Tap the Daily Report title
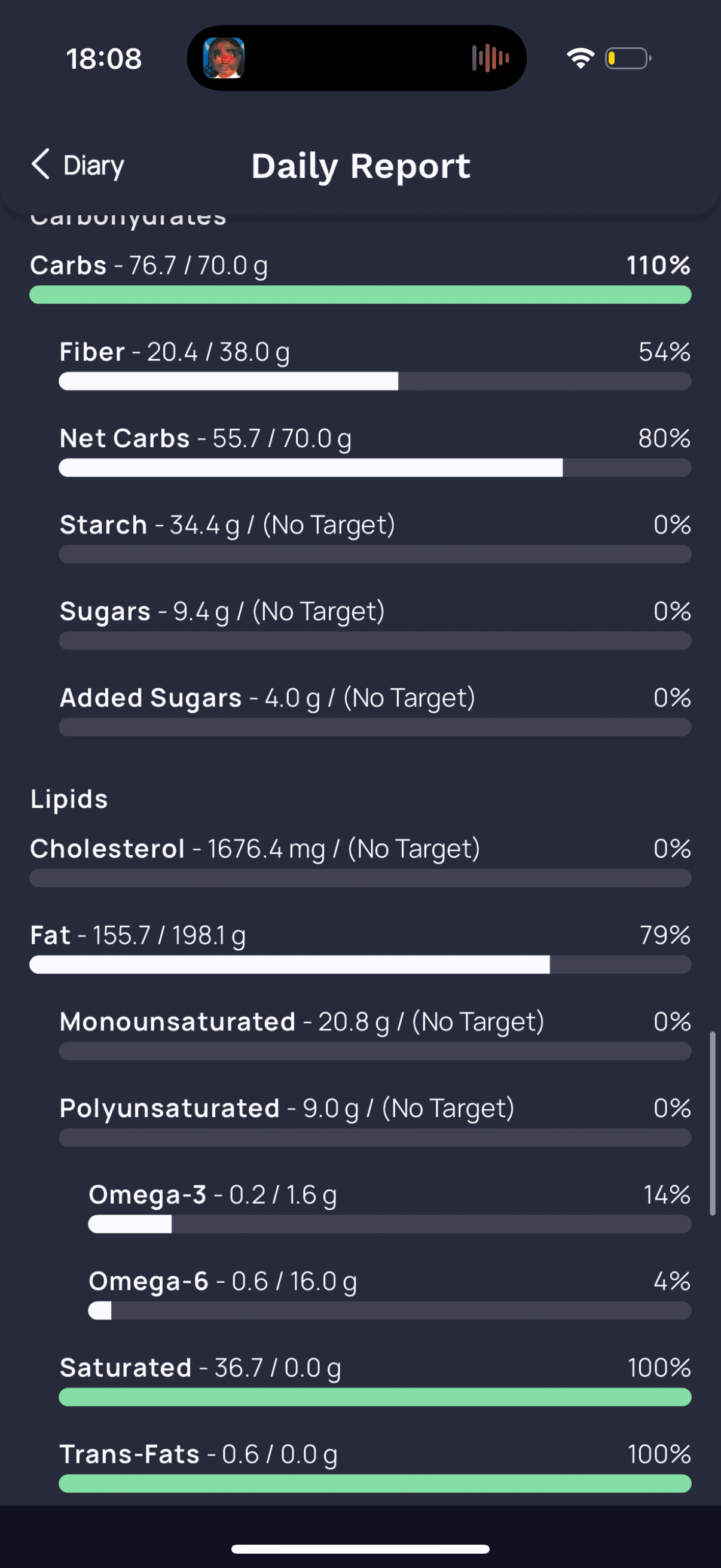This screenshot has height=1568, width=721. (361, 166)
